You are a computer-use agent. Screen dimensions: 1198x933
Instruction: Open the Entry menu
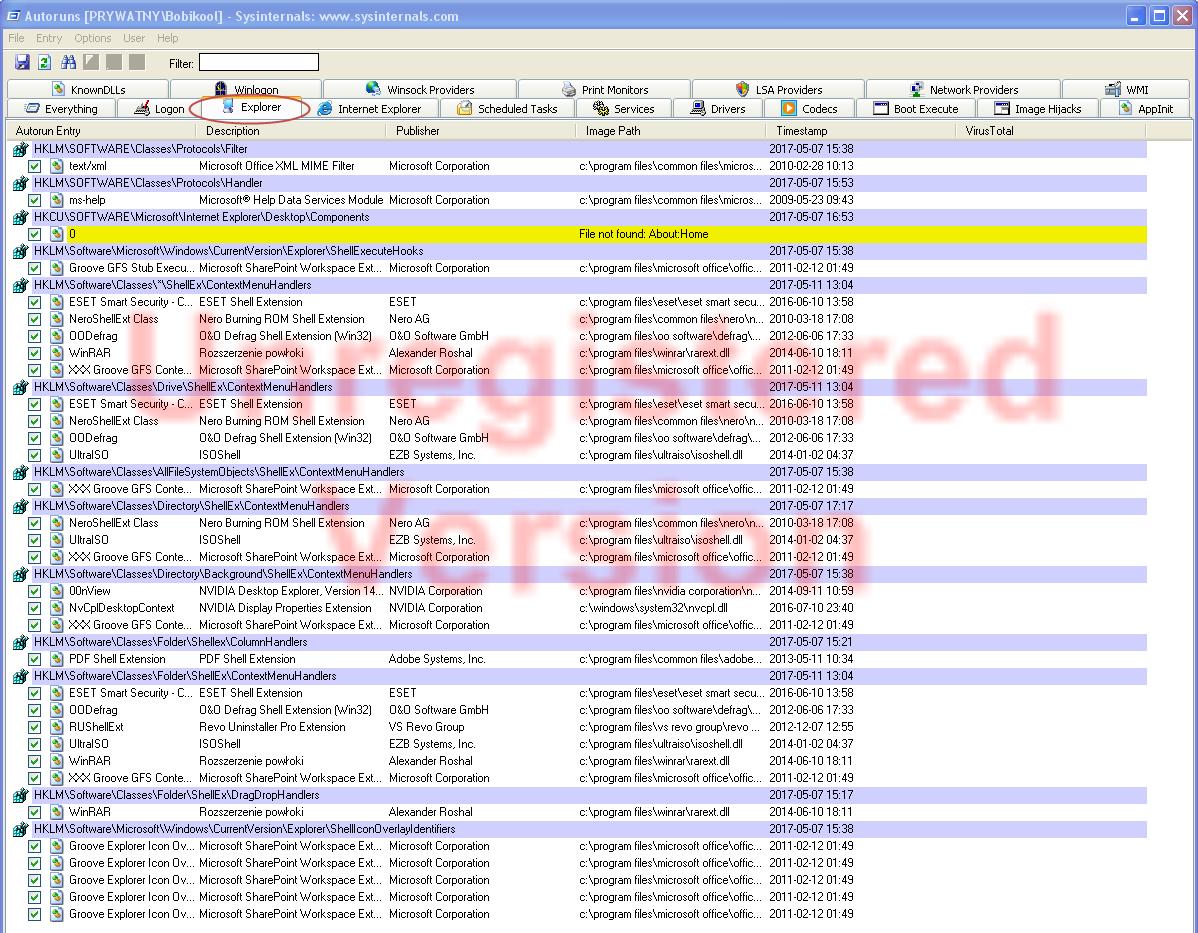[49, 38]
